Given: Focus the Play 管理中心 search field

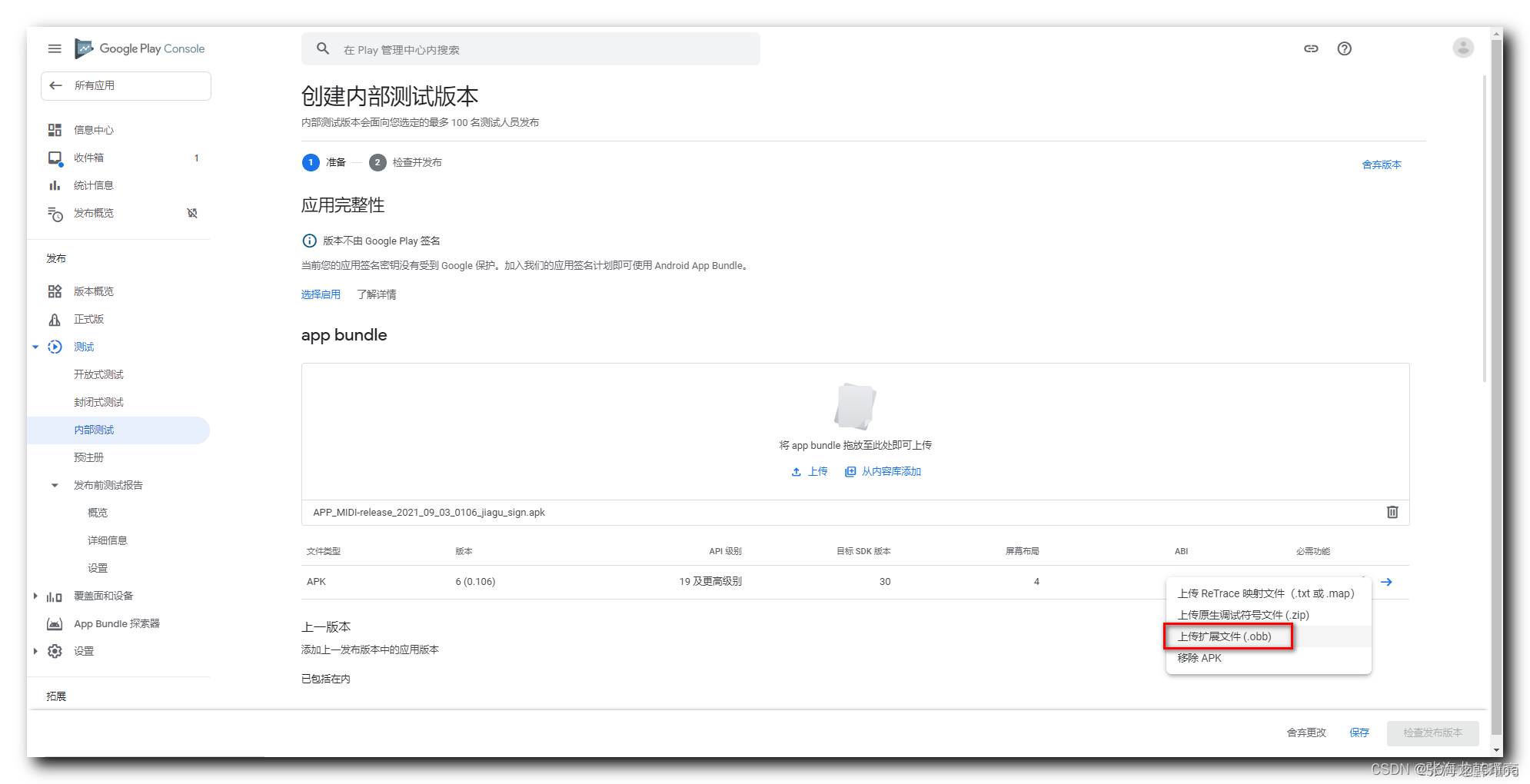Looking at the screenshot, I should tap(531, 49).
